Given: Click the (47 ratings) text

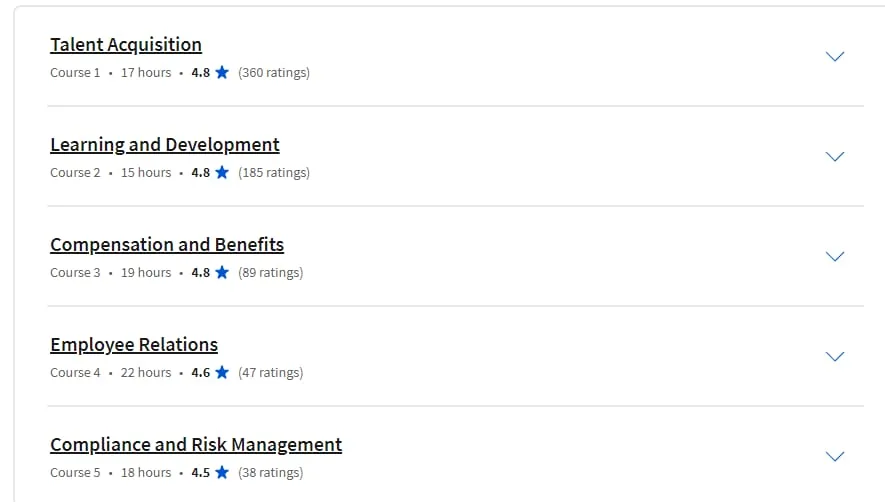Looking at the screenshot, I should tap(270, 373).
